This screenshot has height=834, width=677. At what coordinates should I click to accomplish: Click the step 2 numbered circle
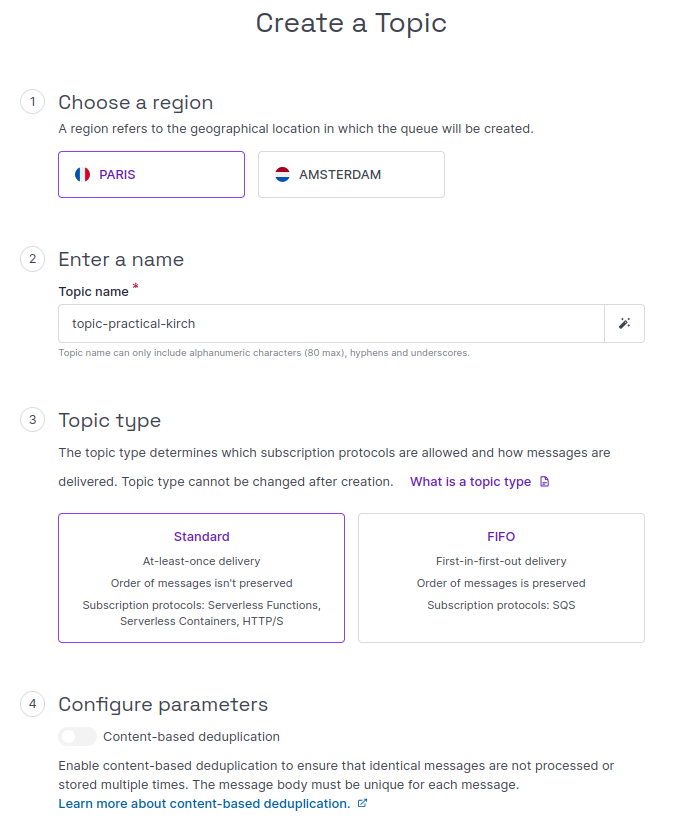coord(32,259)
